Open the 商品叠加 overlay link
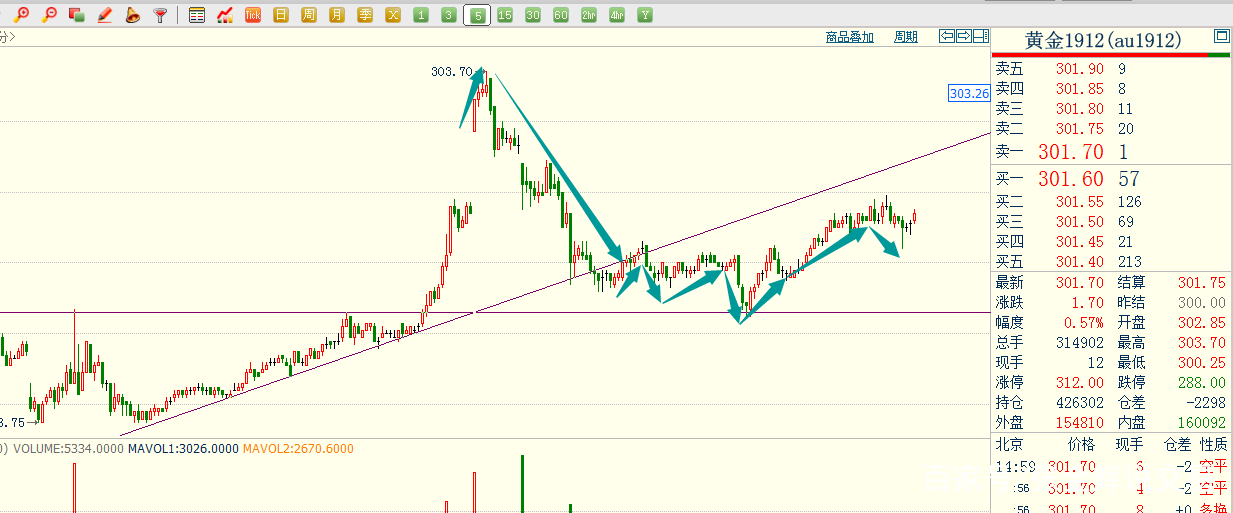The width and height of the screenshot is (1233, 513). (850, 37)
